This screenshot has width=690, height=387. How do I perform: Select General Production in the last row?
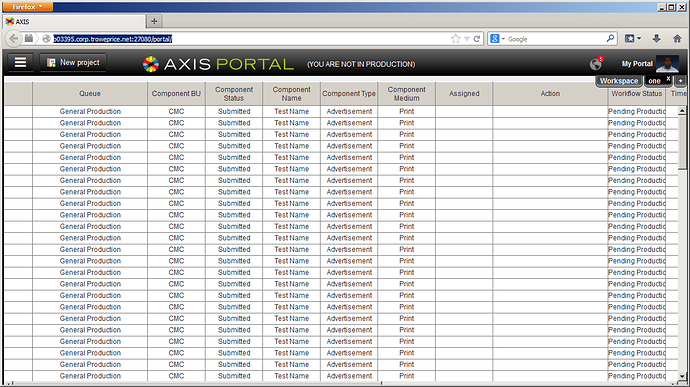coord(90,376)
